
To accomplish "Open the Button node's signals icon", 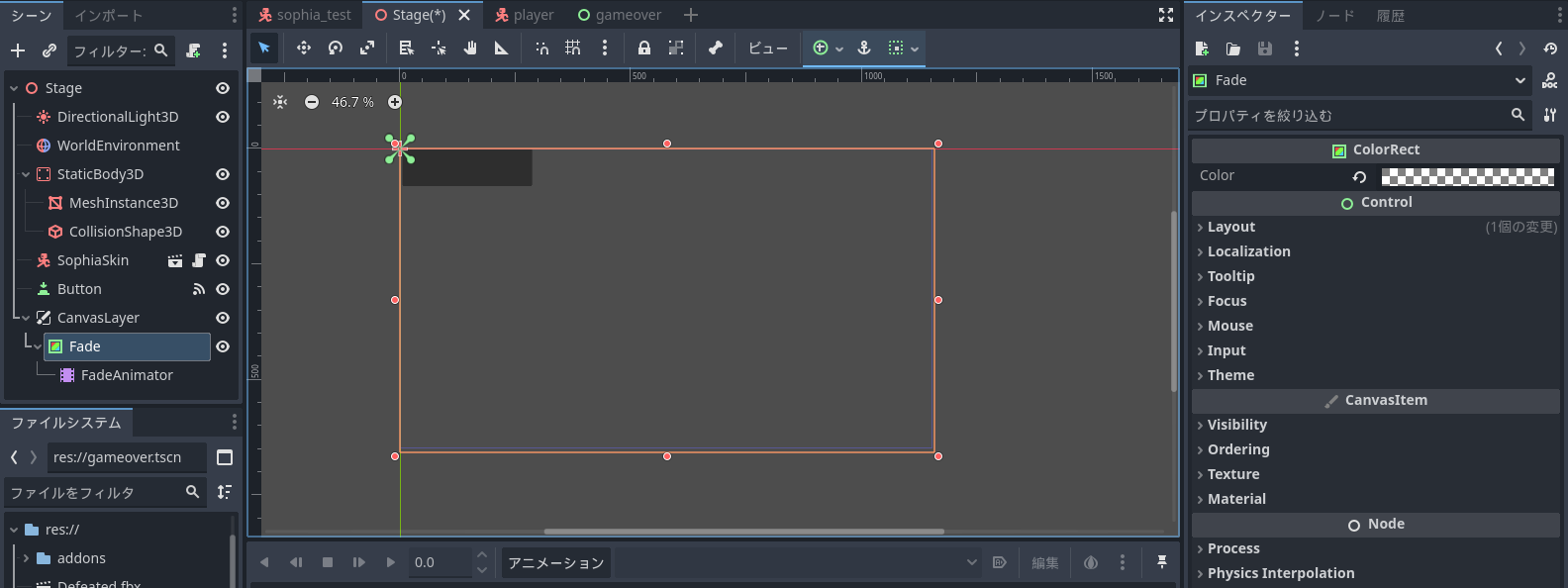I will pos(199,289).
